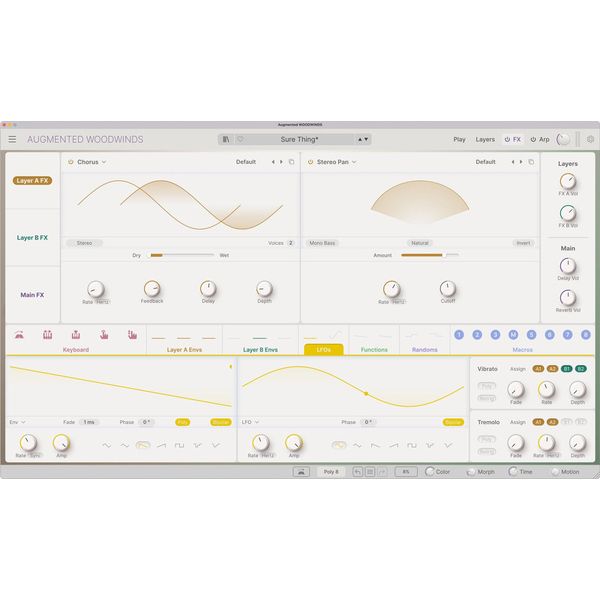Open the Natural pan mode selector

(419, 243)
